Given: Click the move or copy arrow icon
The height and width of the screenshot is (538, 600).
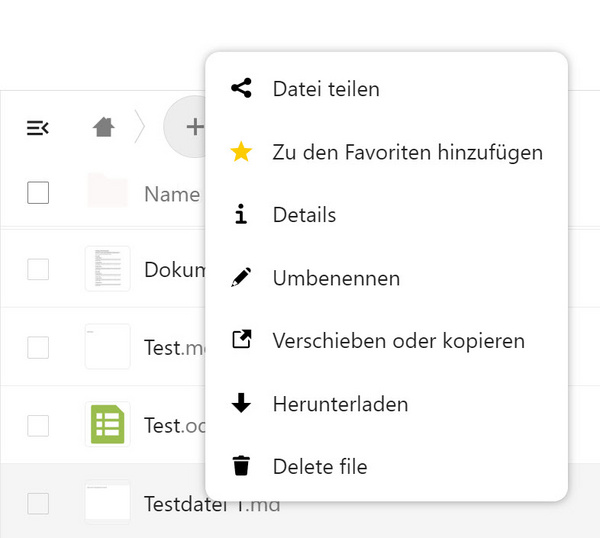Looking at the screenshot, I should (241, 341).
